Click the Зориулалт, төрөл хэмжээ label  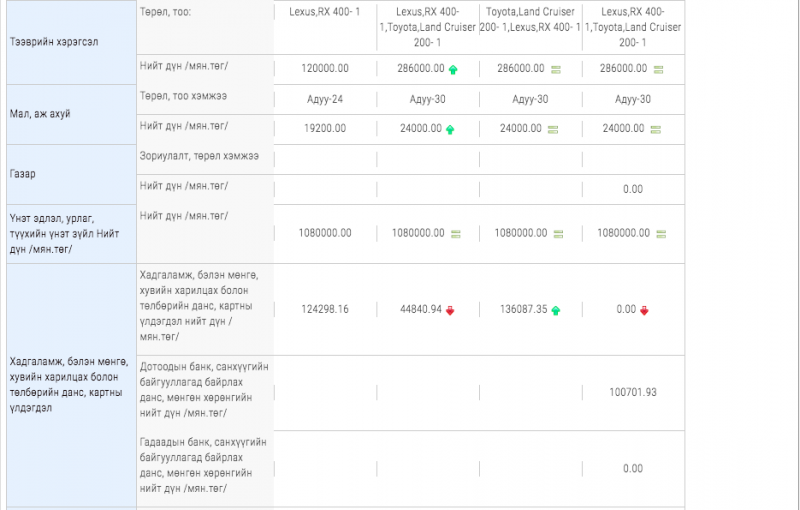coord(199,157)
